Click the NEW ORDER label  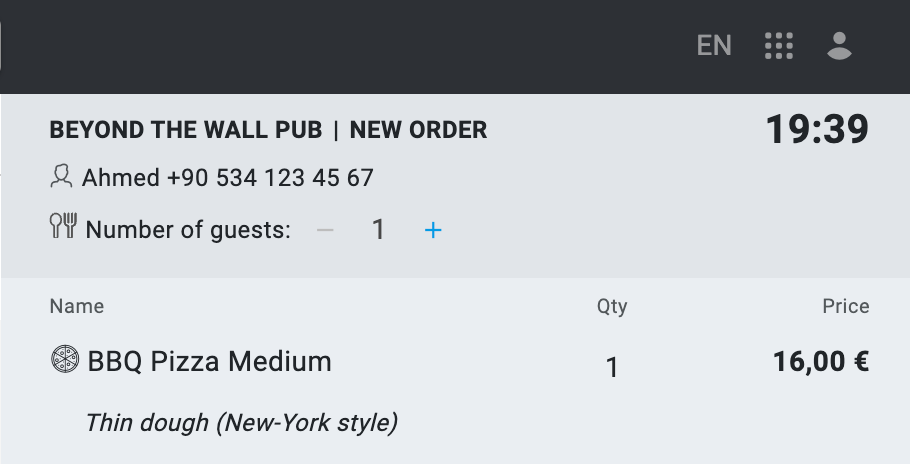coord(418,130)
